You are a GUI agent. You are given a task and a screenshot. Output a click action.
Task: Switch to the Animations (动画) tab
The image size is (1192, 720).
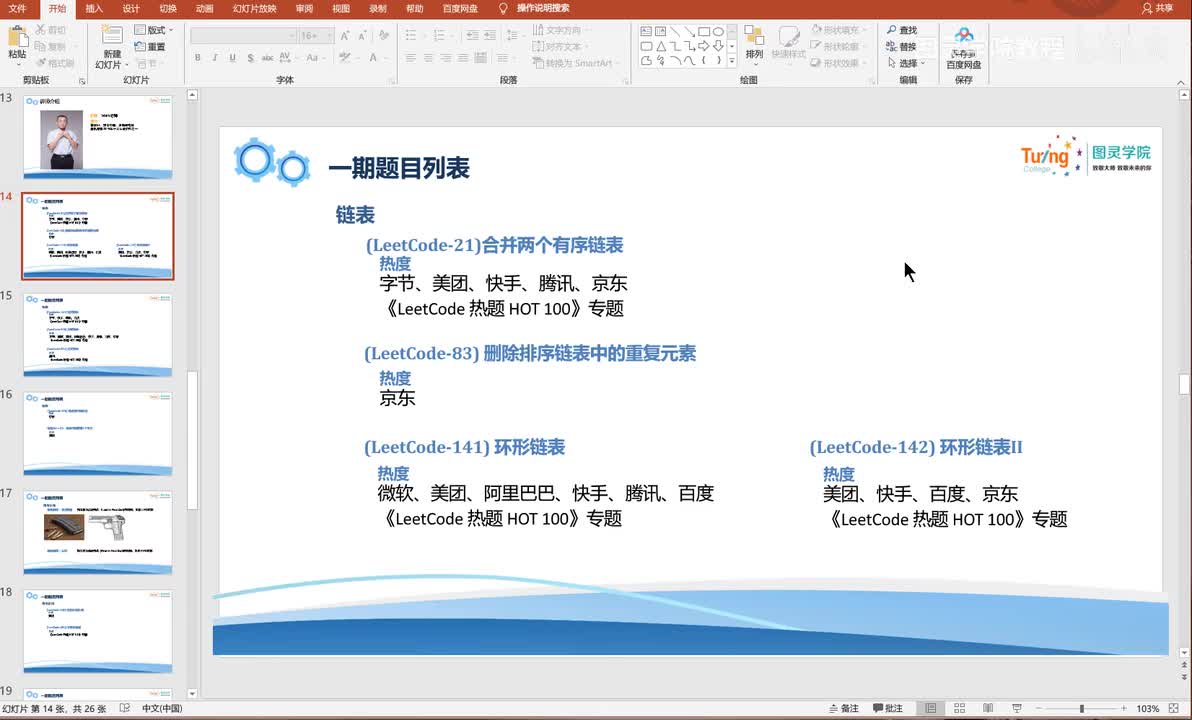(x=204, y=8)
